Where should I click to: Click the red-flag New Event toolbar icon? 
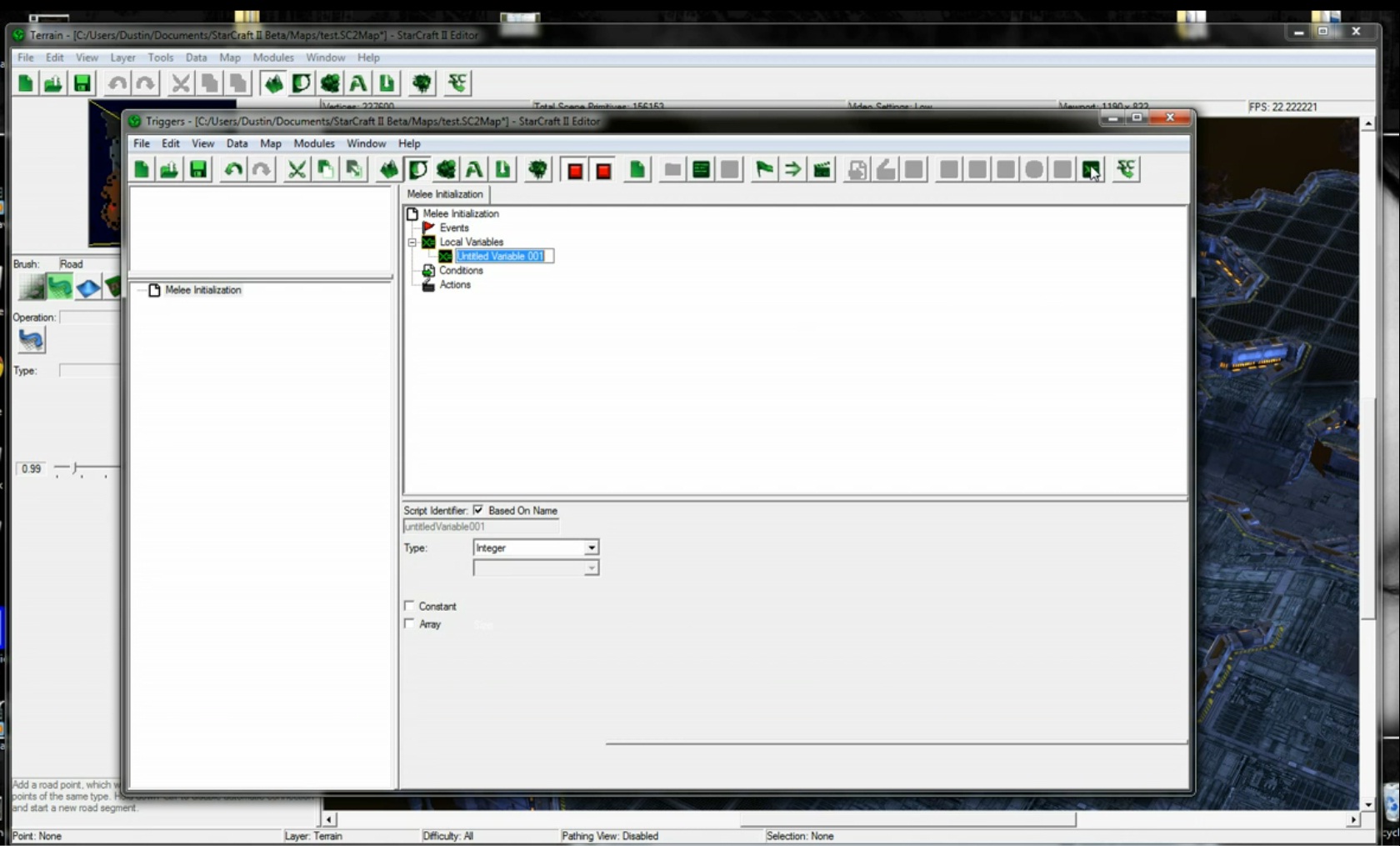(x=764, y=170)
